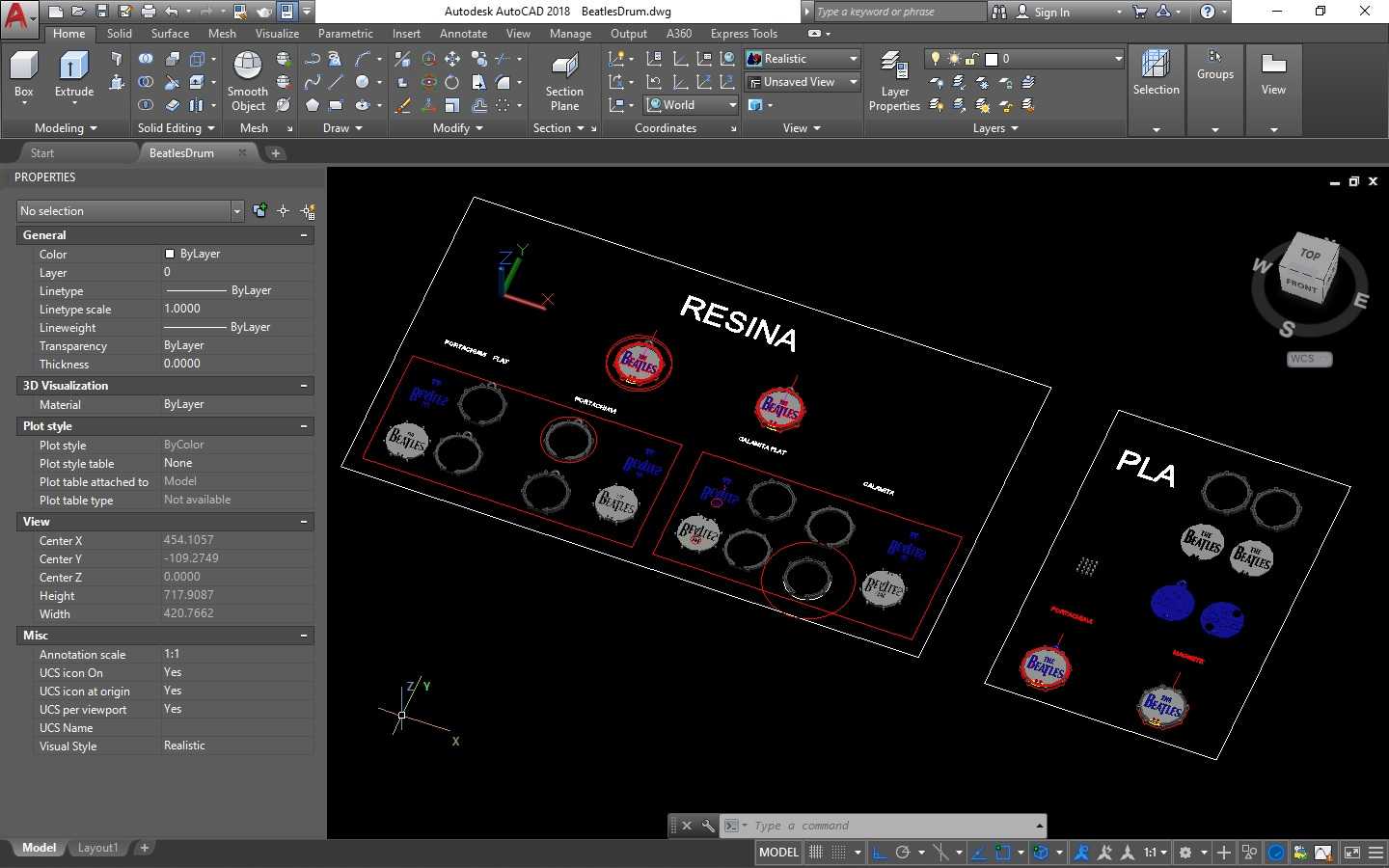
Task: Save the drawing from Quick Access toolbar
Action: (102, 12)
